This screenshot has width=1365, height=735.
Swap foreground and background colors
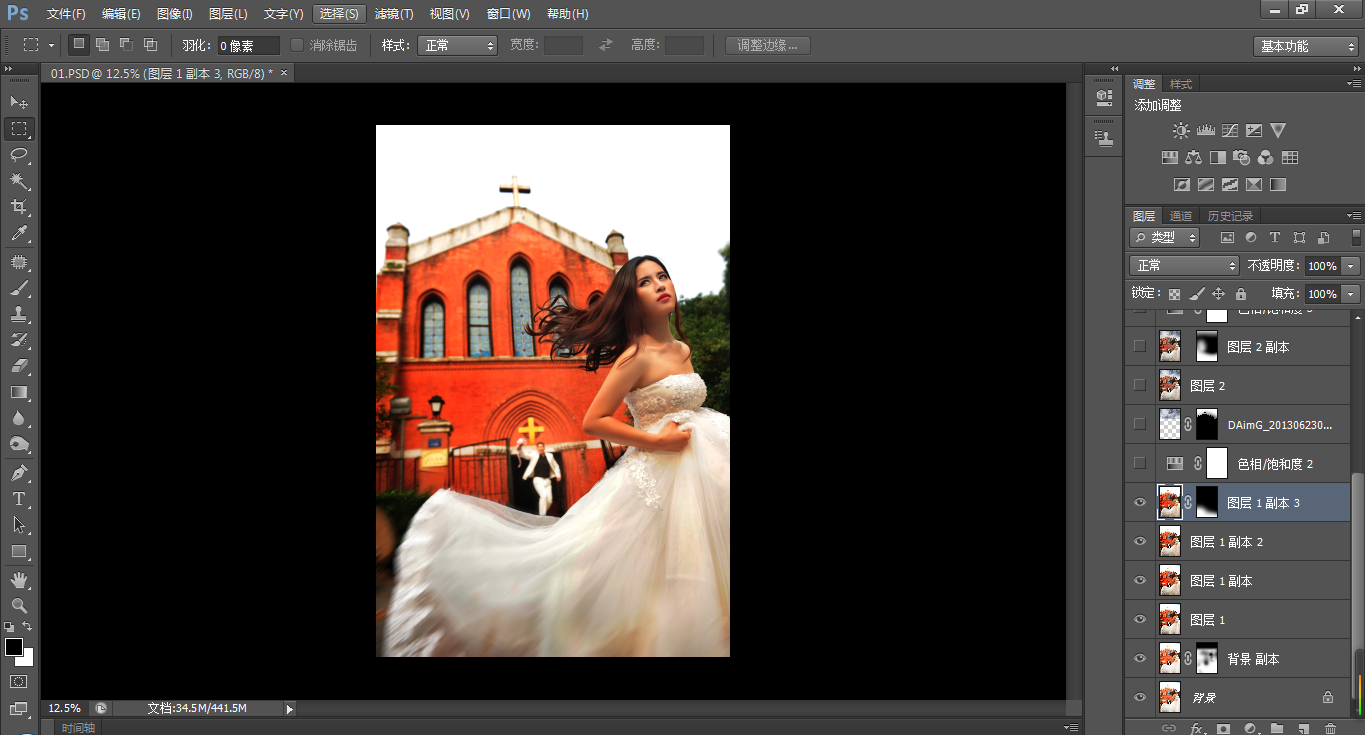[x=28, y=627]
